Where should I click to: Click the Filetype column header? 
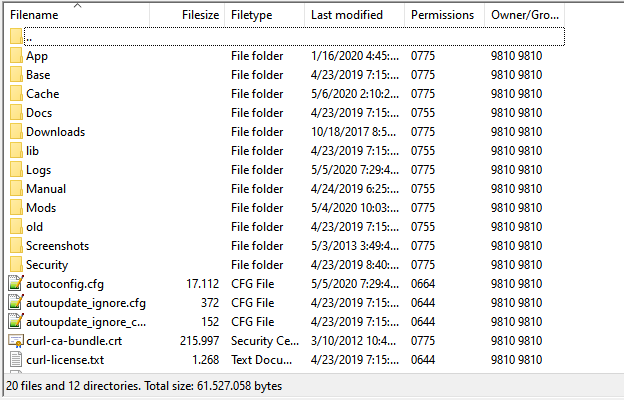pos(251,15)
